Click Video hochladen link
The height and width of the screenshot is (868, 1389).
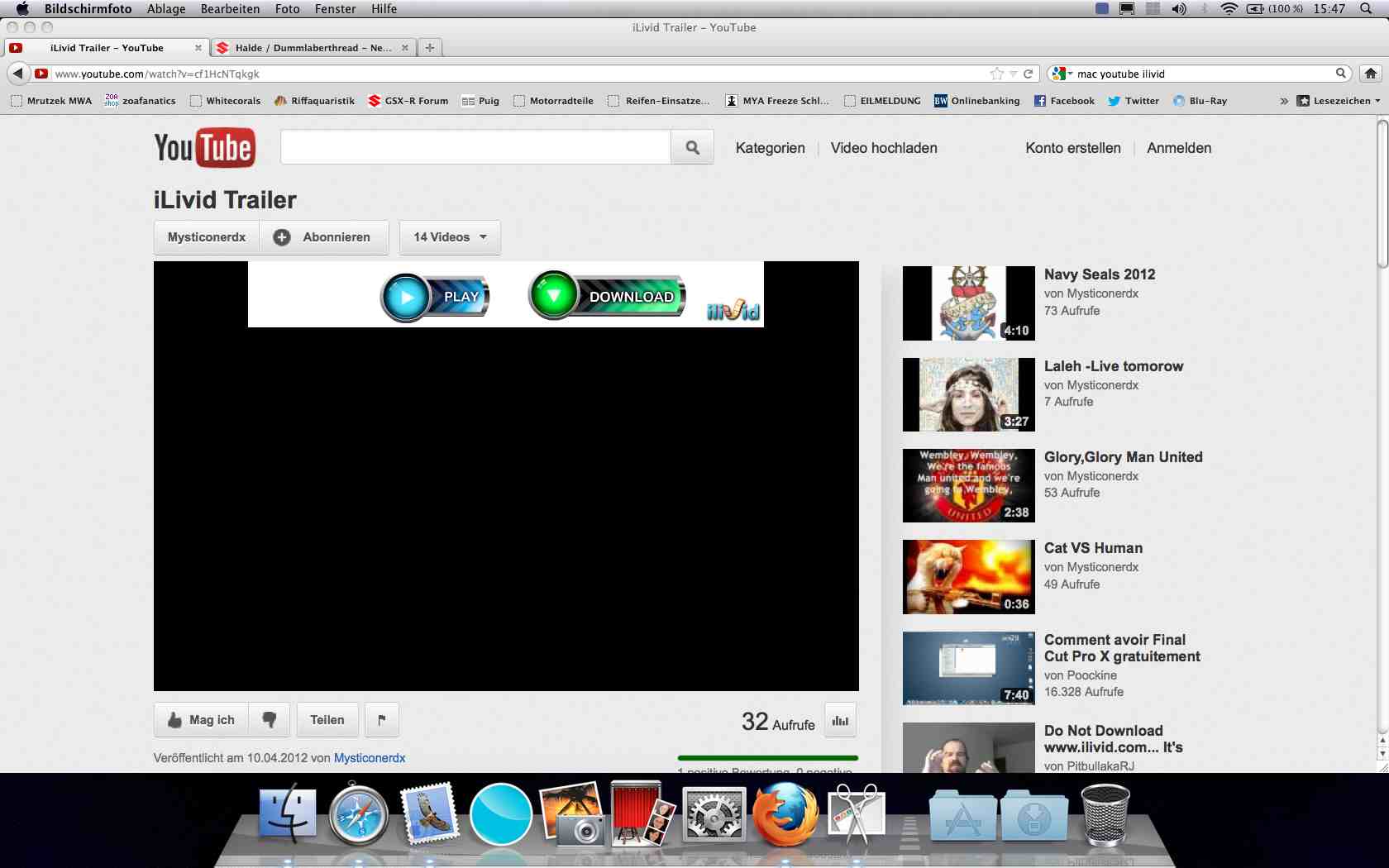(x=884, y=148)
